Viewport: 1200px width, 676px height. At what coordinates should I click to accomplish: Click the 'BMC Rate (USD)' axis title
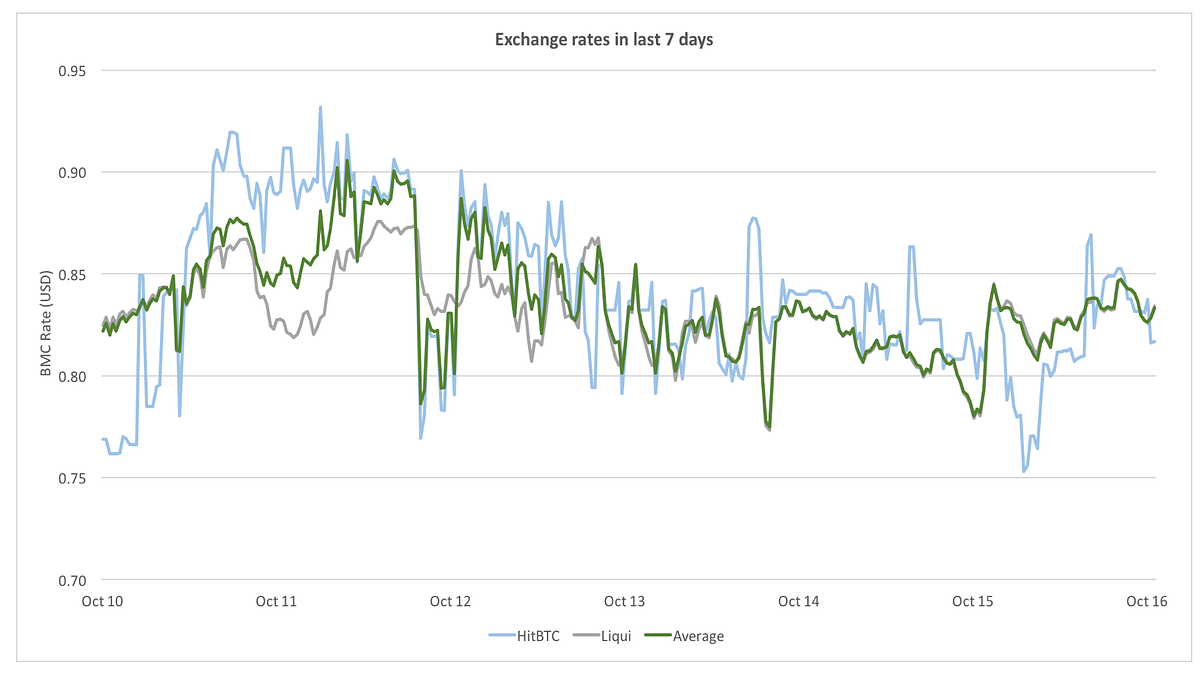coord(46,325)
